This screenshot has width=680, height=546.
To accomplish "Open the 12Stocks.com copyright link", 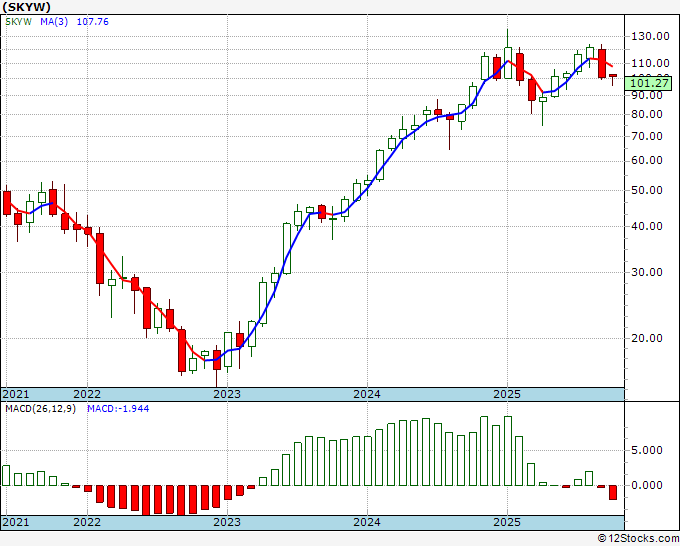I will [638, 539].
